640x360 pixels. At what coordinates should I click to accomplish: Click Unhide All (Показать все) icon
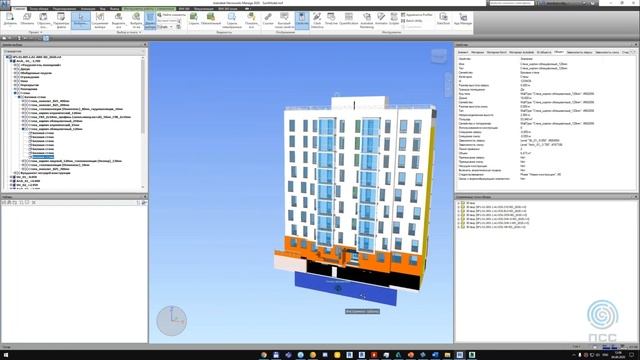click(251, 20)
